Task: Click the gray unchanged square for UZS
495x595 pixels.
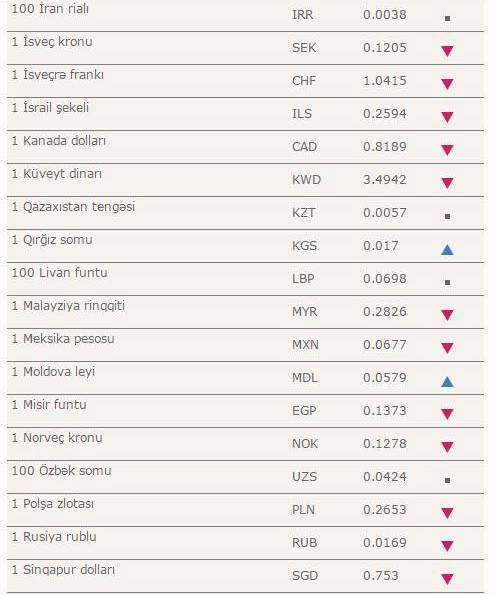Action: point(447,480)
